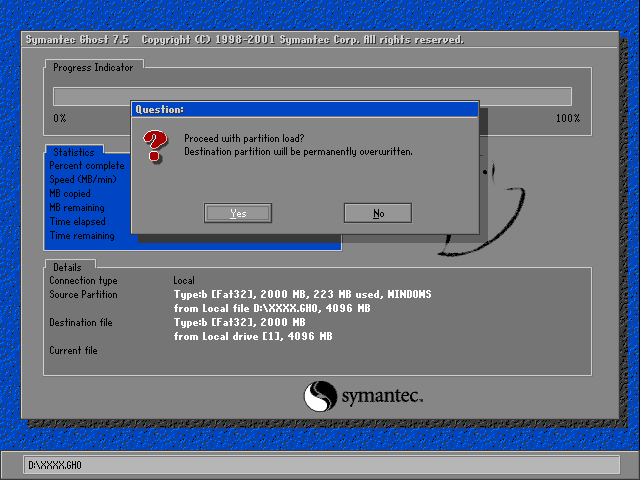
Task: Select the Statistics panel label
Action: pos(74,152)
